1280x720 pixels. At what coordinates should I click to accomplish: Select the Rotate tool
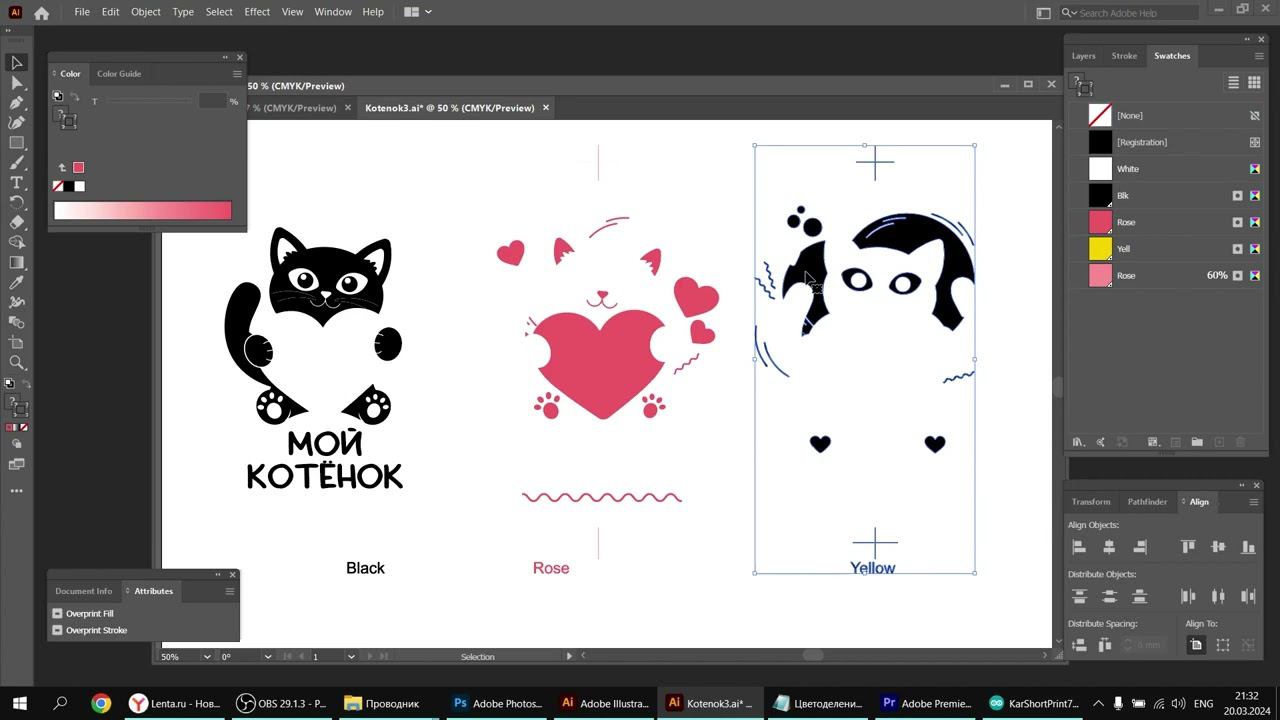coord(17,203)
